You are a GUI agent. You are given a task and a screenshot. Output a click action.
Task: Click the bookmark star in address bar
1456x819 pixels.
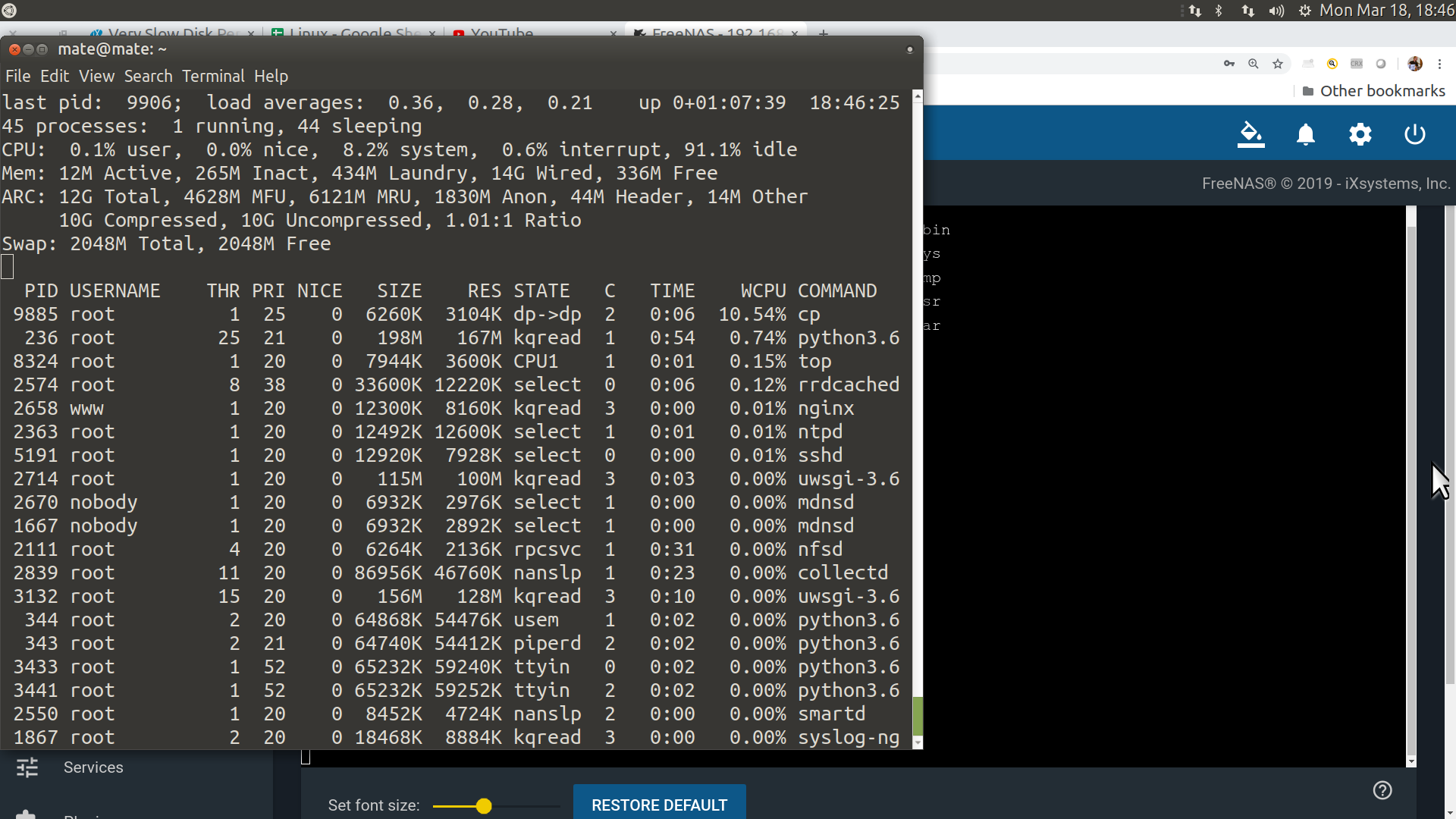[x=1278, y=64]
